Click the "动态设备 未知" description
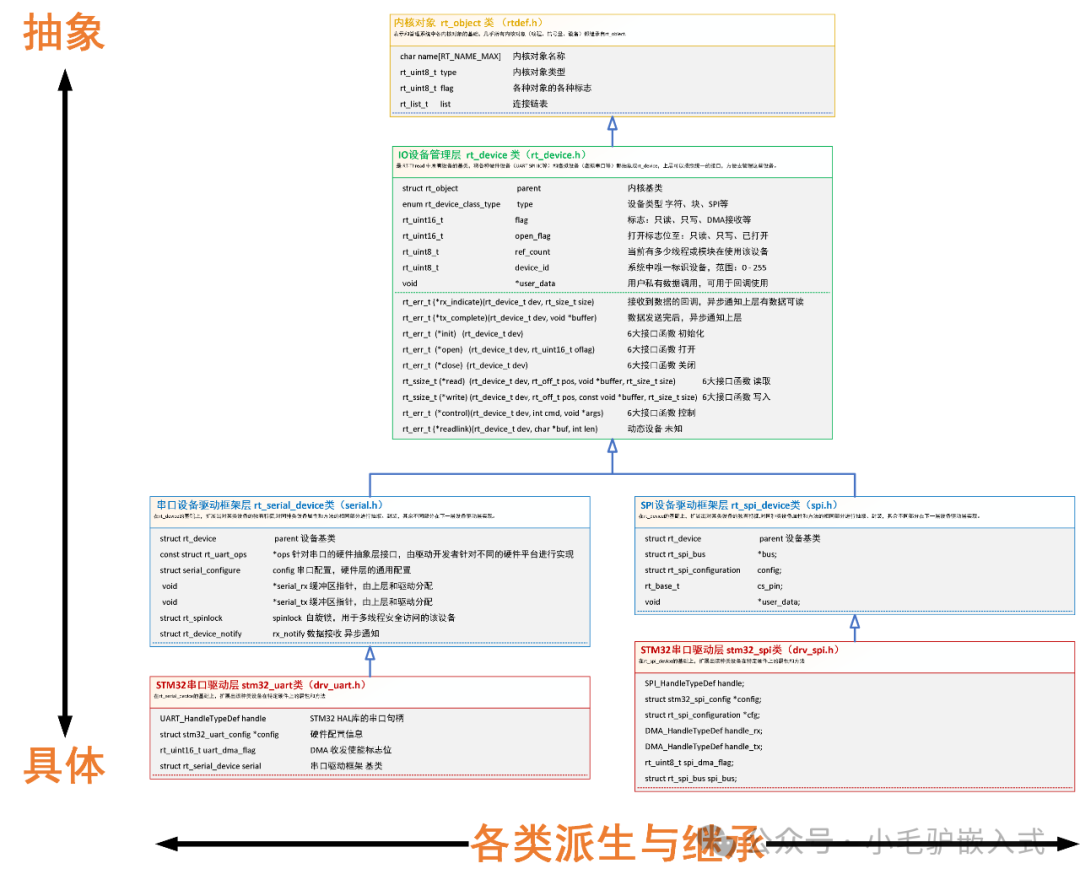This screenshot has width=1080, height=885. [654, 428]
